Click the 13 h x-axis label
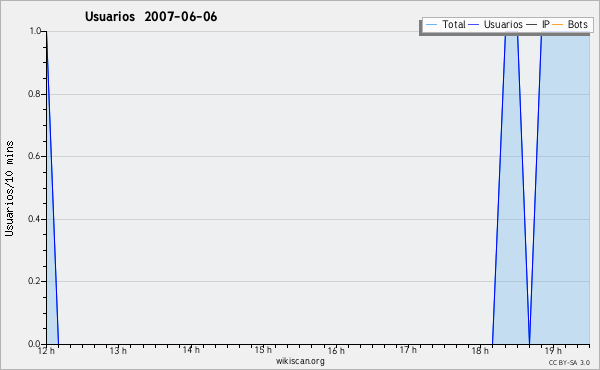The height and width of the screenshot is (370, 600). coord(118,350)
